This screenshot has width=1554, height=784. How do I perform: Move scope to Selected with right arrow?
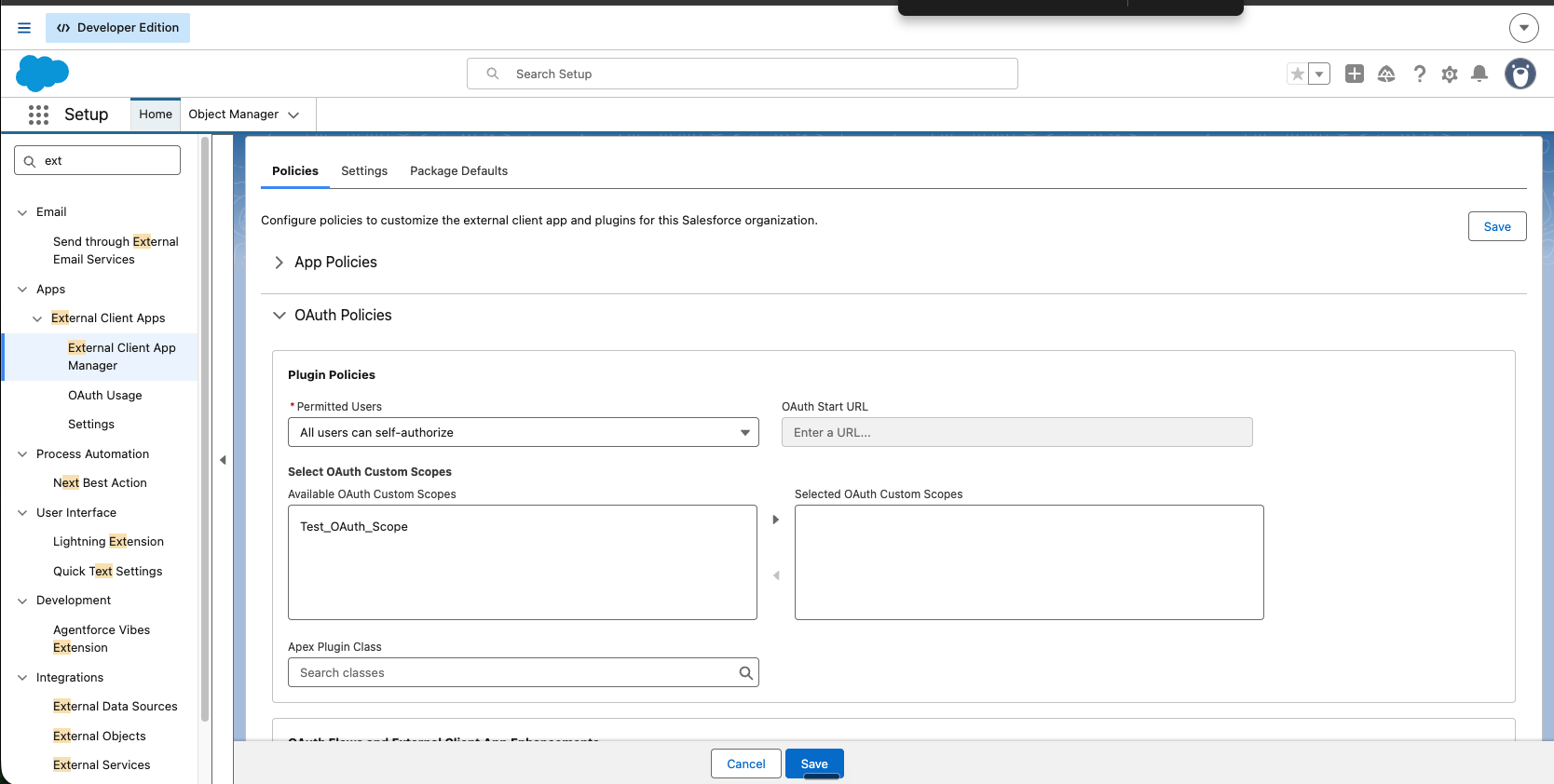tap(775, 520)
